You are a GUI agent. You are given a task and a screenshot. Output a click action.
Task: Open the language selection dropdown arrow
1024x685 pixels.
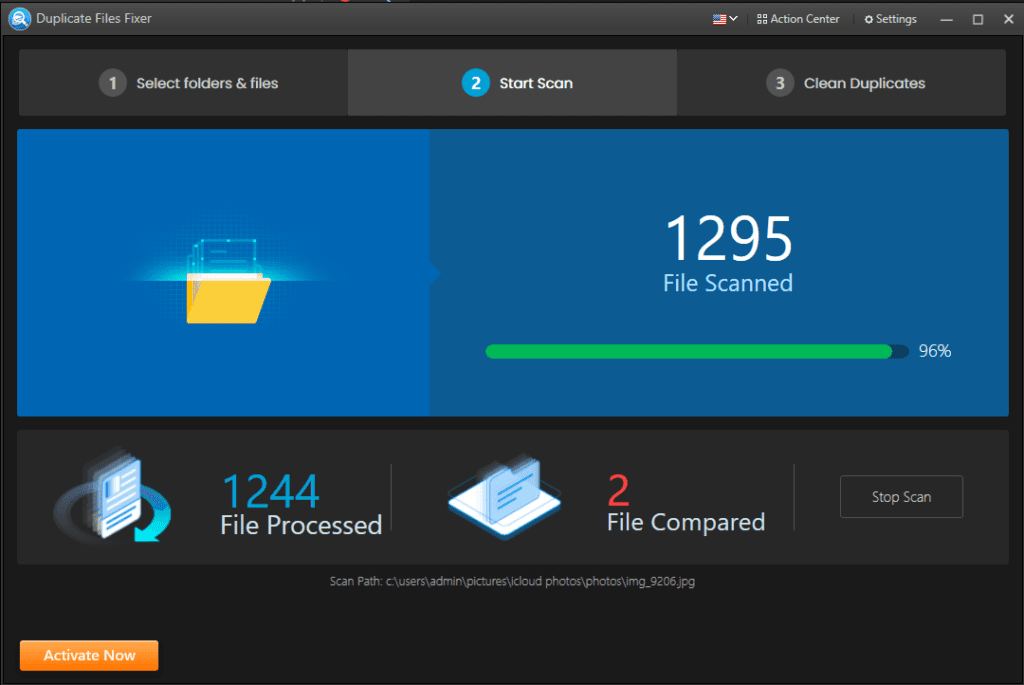pyautogui.click(x=734, y=18)
